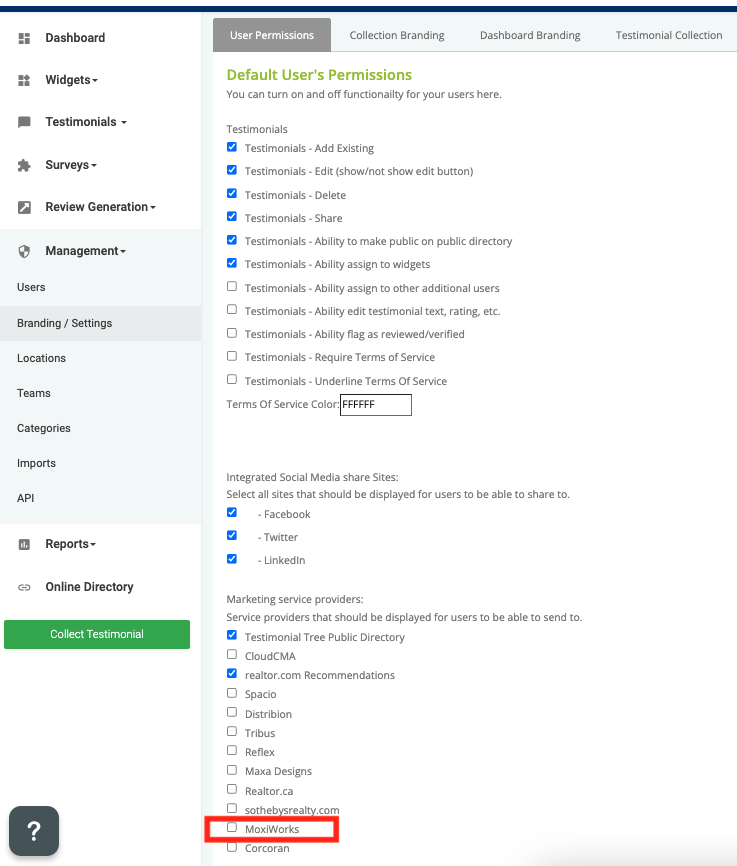Expand the Reports dropdown
Screen dimensions: 737x866
click(70, 544)
